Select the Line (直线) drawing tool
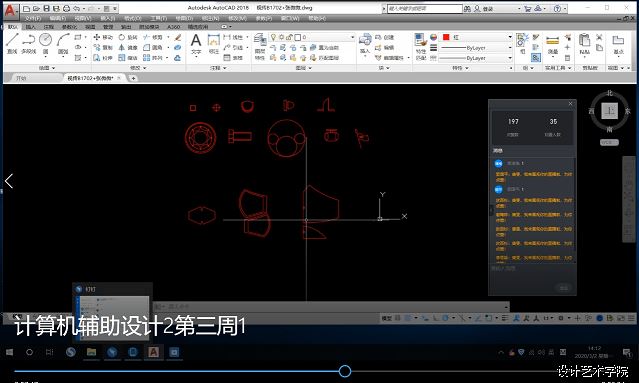 tap(12, 44)
